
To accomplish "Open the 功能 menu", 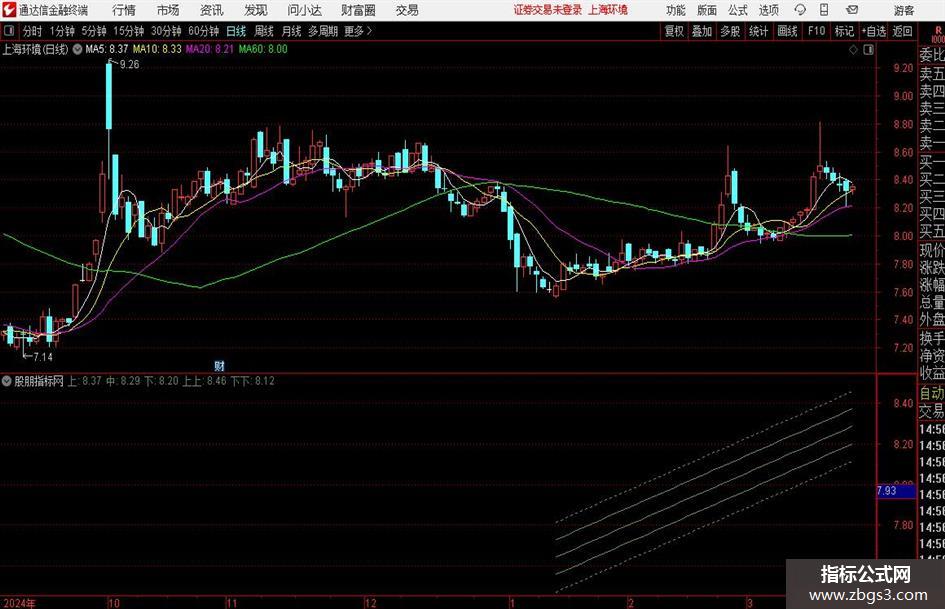I will (676, 10).
